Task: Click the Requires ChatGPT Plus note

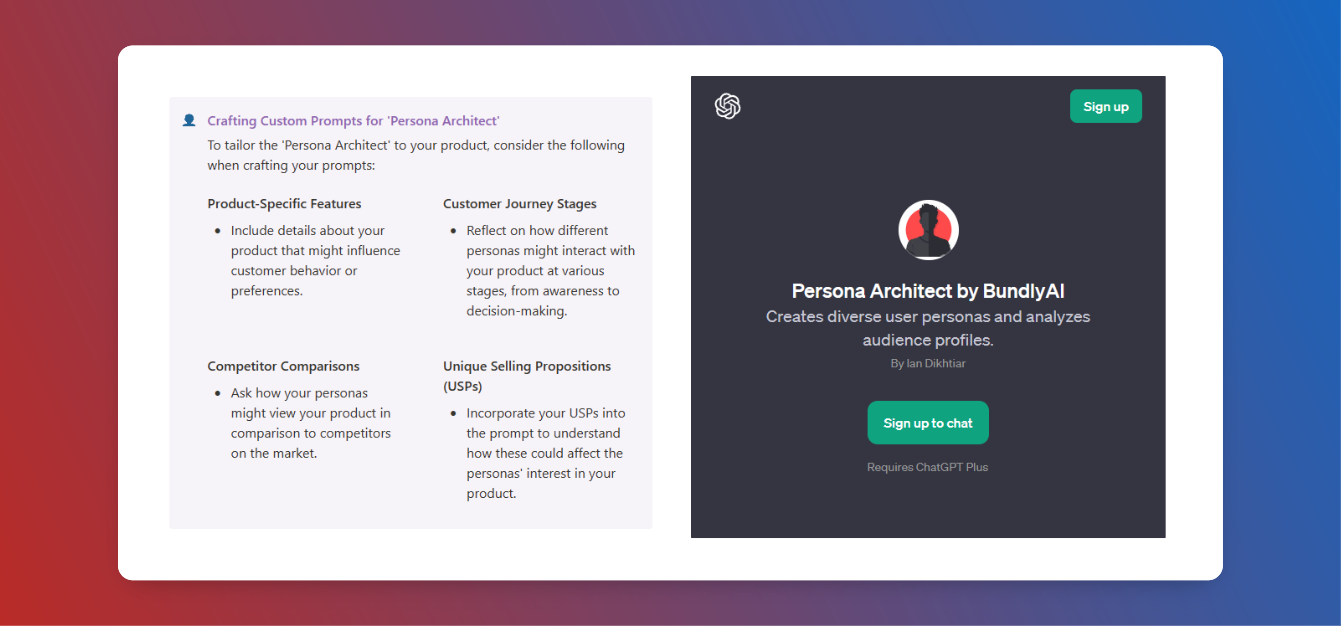Action: 927,467
